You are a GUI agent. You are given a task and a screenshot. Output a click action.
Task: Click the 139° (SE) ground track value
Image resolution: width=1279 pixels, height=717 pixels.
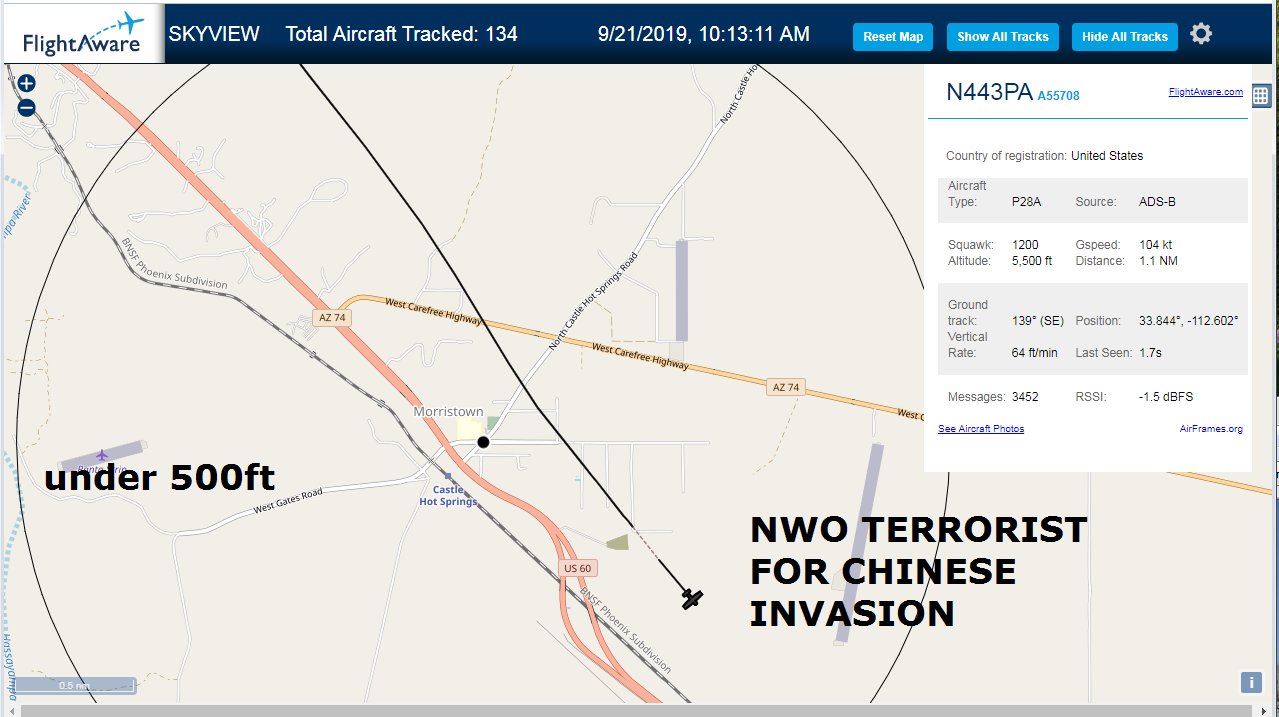(x=1038, y=321)
